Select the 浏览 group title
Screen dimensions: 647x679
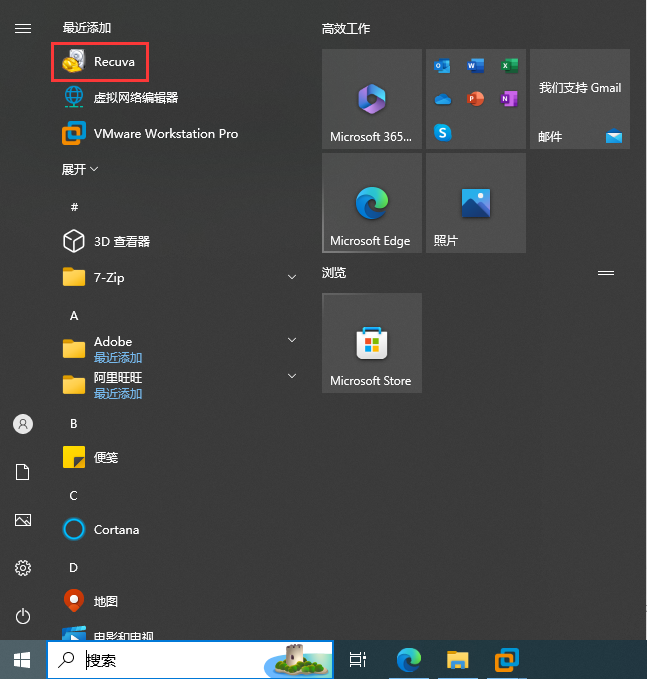click(334, 273)
